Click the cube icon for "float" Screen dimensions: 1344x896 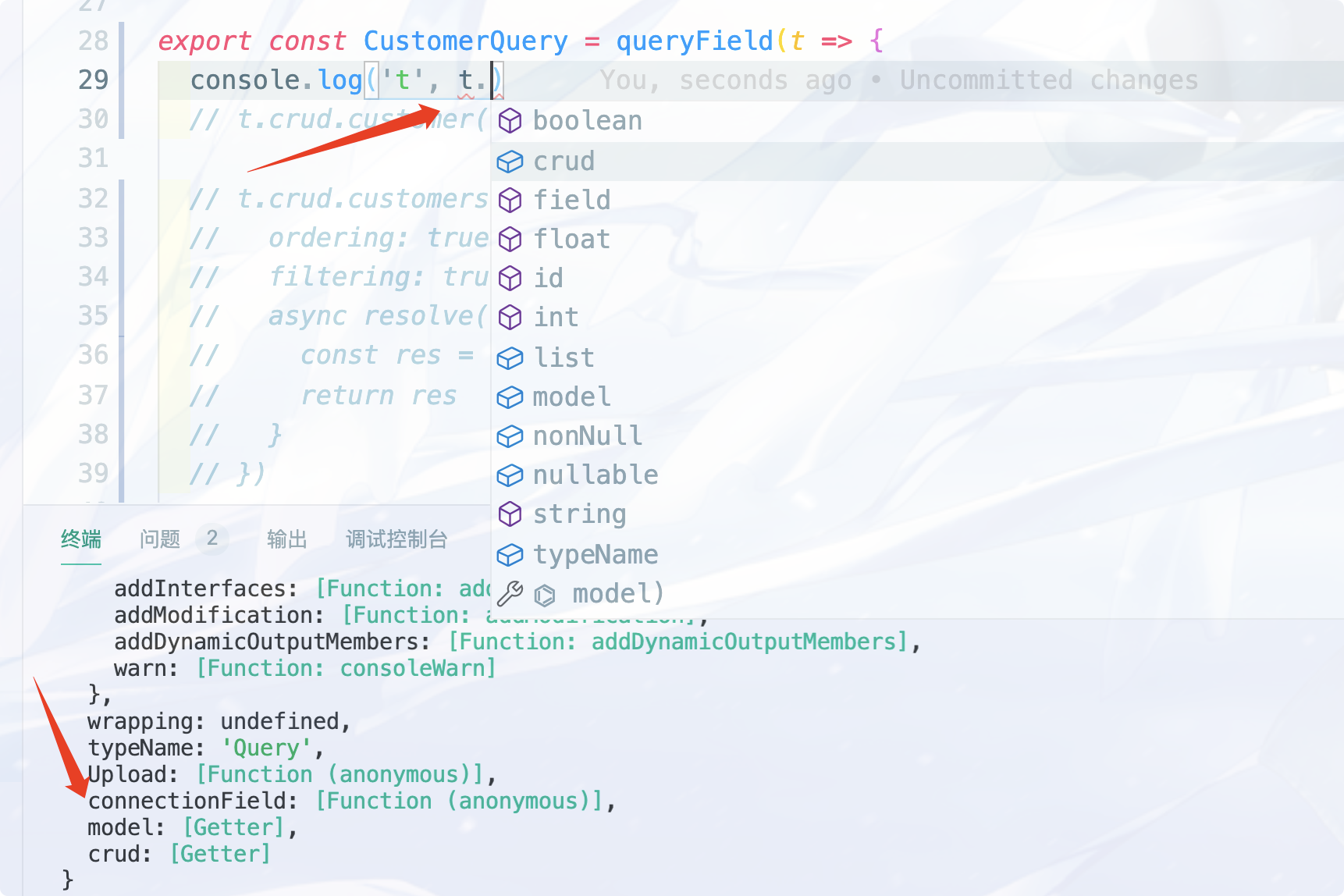(510, 240)
